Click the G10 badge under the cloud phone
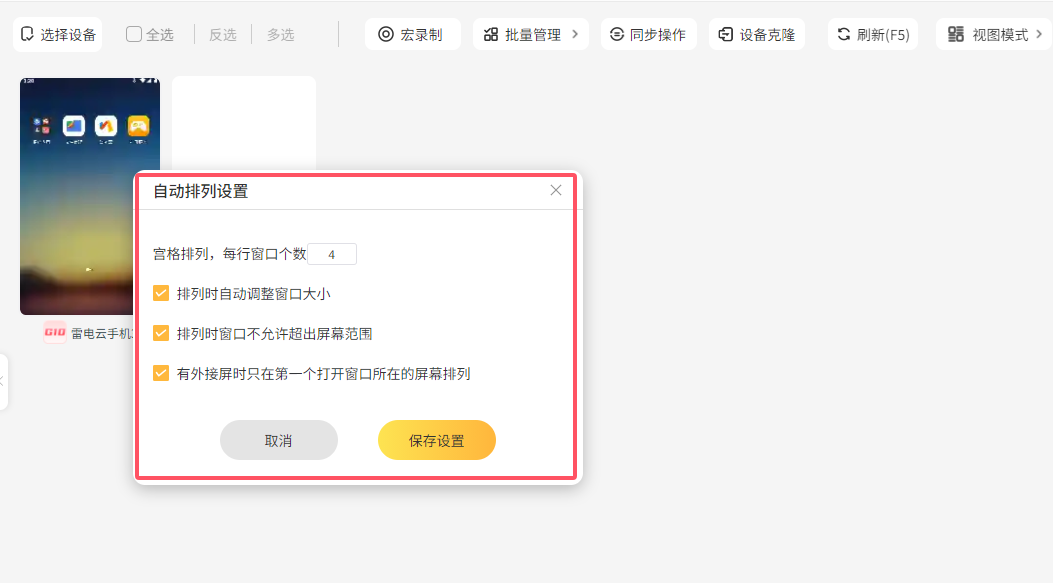Image resolution: width=1053 pixels, height=583 pixels. click(x=55, y=332)
